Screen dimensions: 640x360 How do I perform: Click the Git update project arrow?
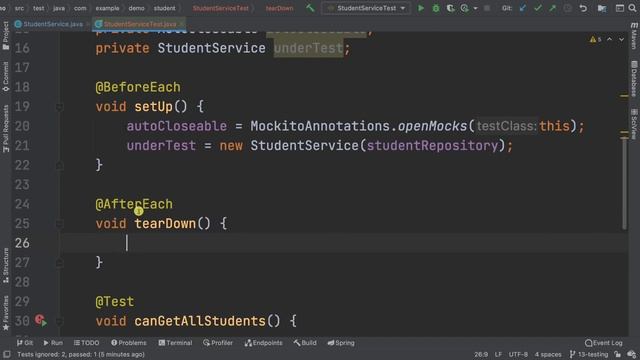click(x=522, y=8)
